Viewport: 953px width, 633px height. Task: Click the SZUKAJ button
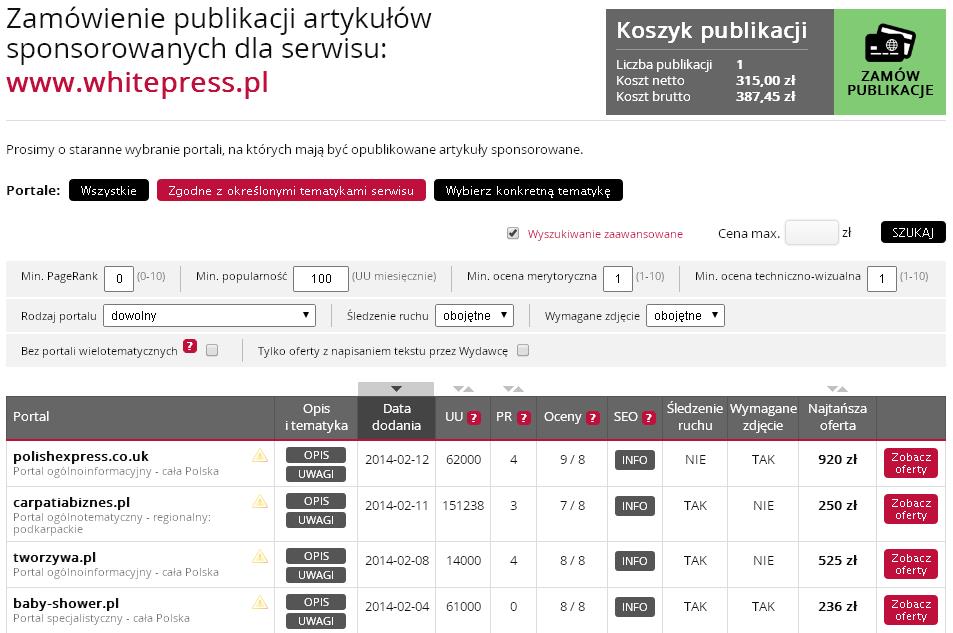pos(913,232)
